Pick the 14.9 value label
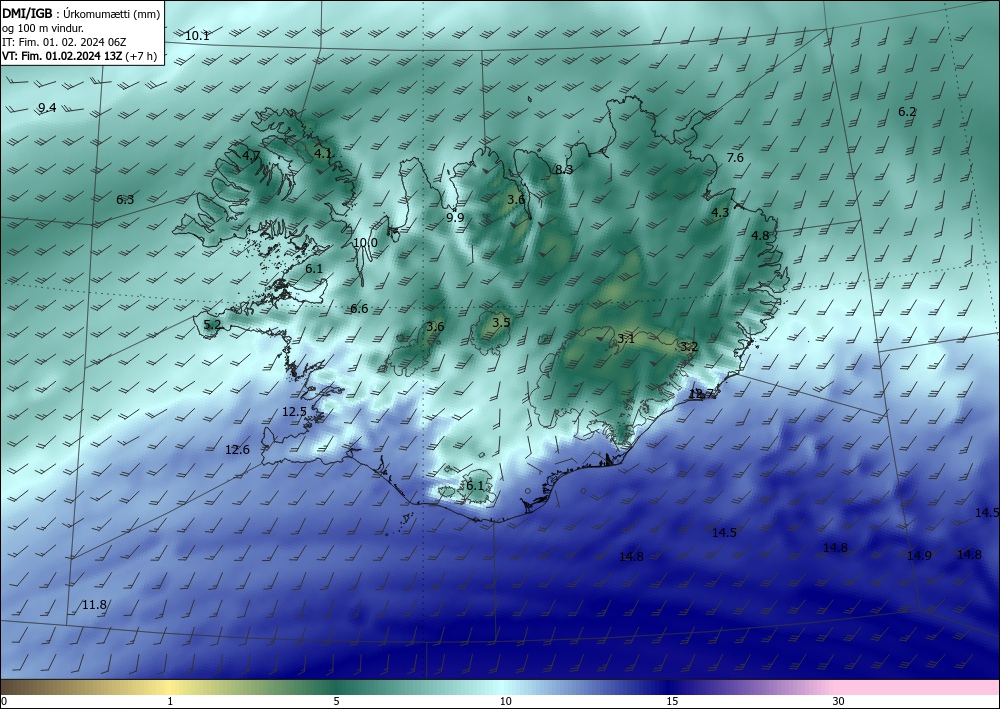The height and width of the screenshot is (709, 1000). tap(919, 556)
